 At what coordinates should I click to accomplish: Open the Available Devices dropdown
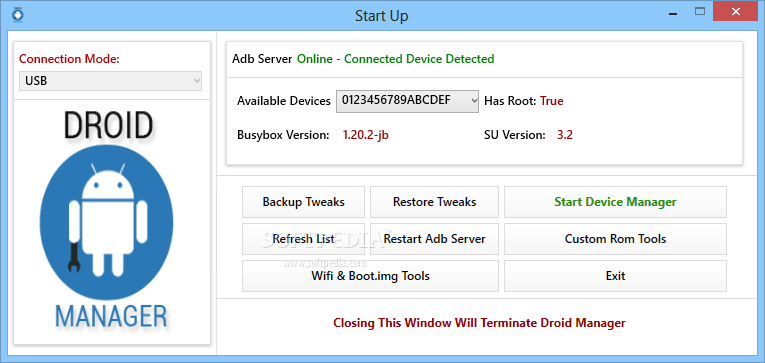pyautogui.click(x=407, y=101)
